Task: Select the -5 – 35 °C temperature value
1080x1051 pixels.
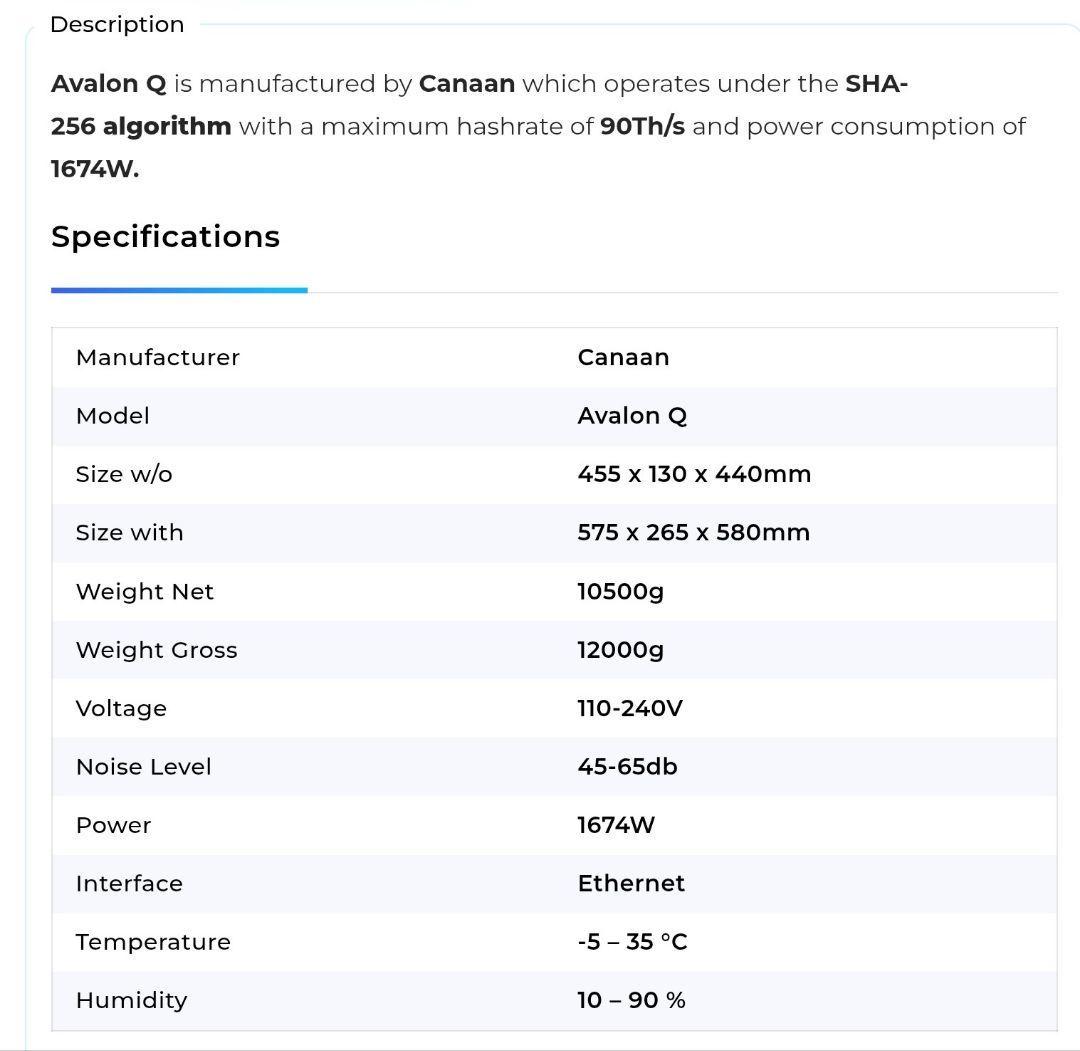Action: tap(632, 942)
